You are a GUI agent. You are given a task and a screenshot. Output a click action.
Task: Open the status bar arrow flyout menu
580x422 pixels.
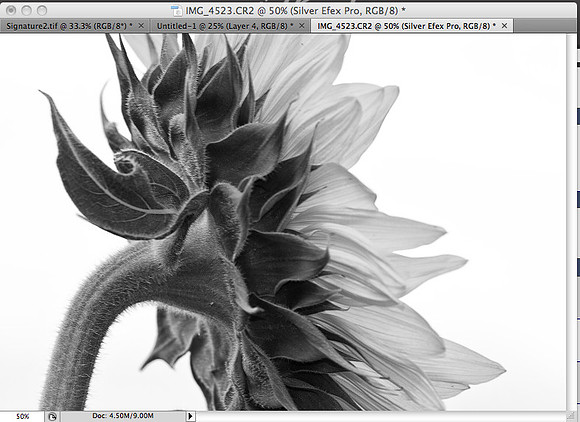(x=190, y=416)
